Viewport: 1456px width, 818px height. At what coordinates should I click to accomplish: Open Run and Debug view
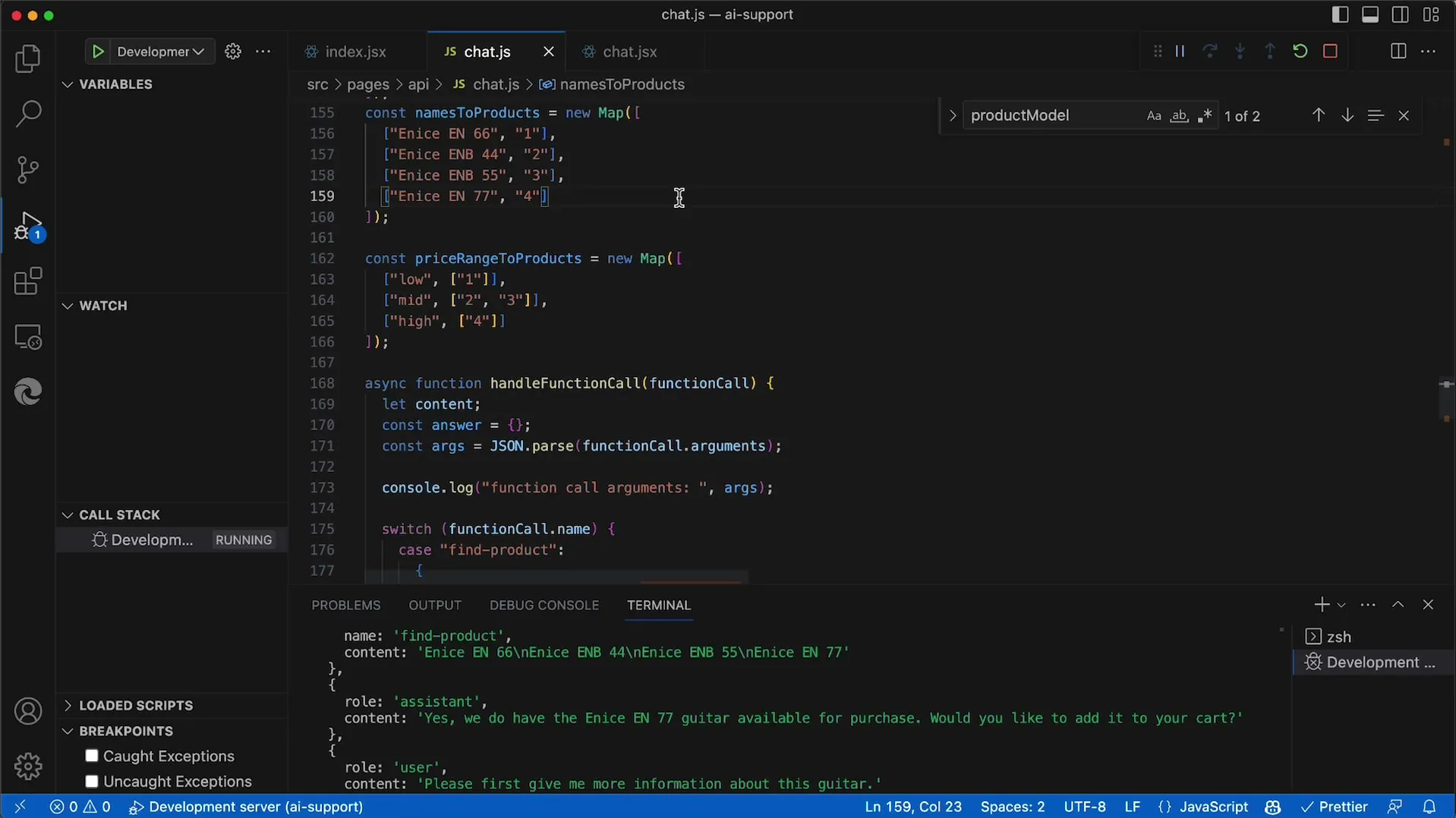point(28,226)
